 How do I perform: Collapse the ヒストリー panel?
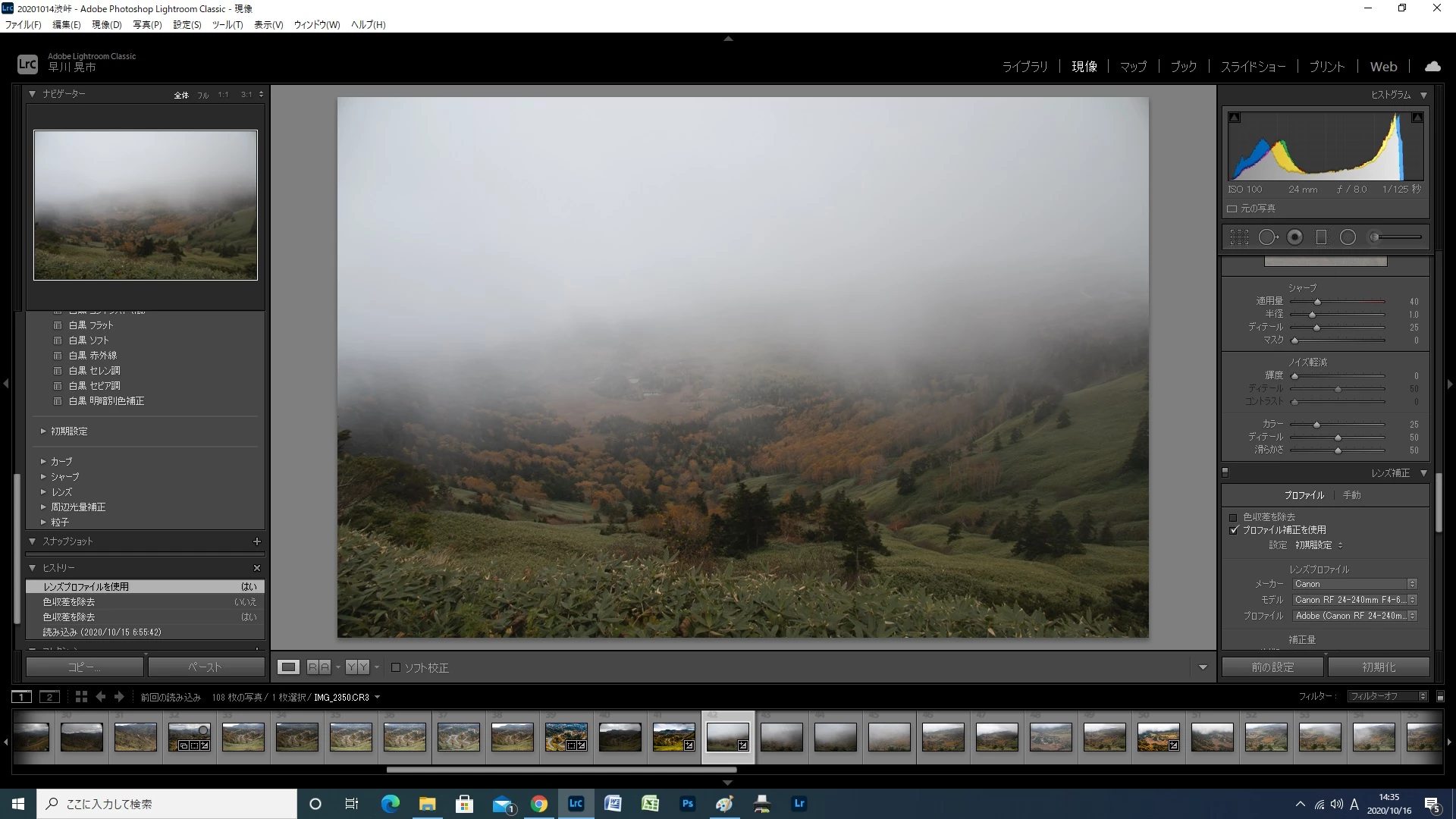tap(33, 567)
